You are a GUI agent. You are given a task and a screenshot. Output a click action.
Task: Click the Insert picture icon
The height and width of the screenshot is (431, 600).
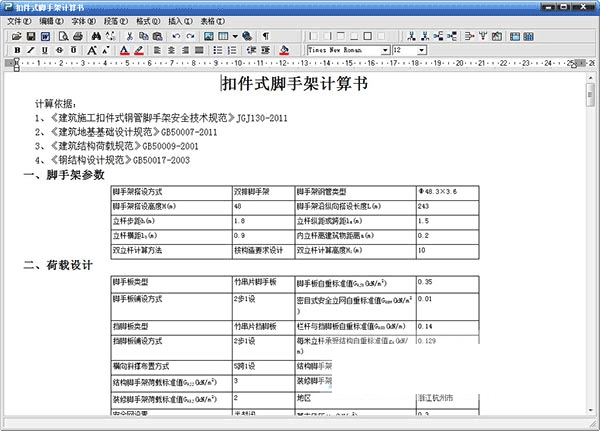tap(208, 36)
